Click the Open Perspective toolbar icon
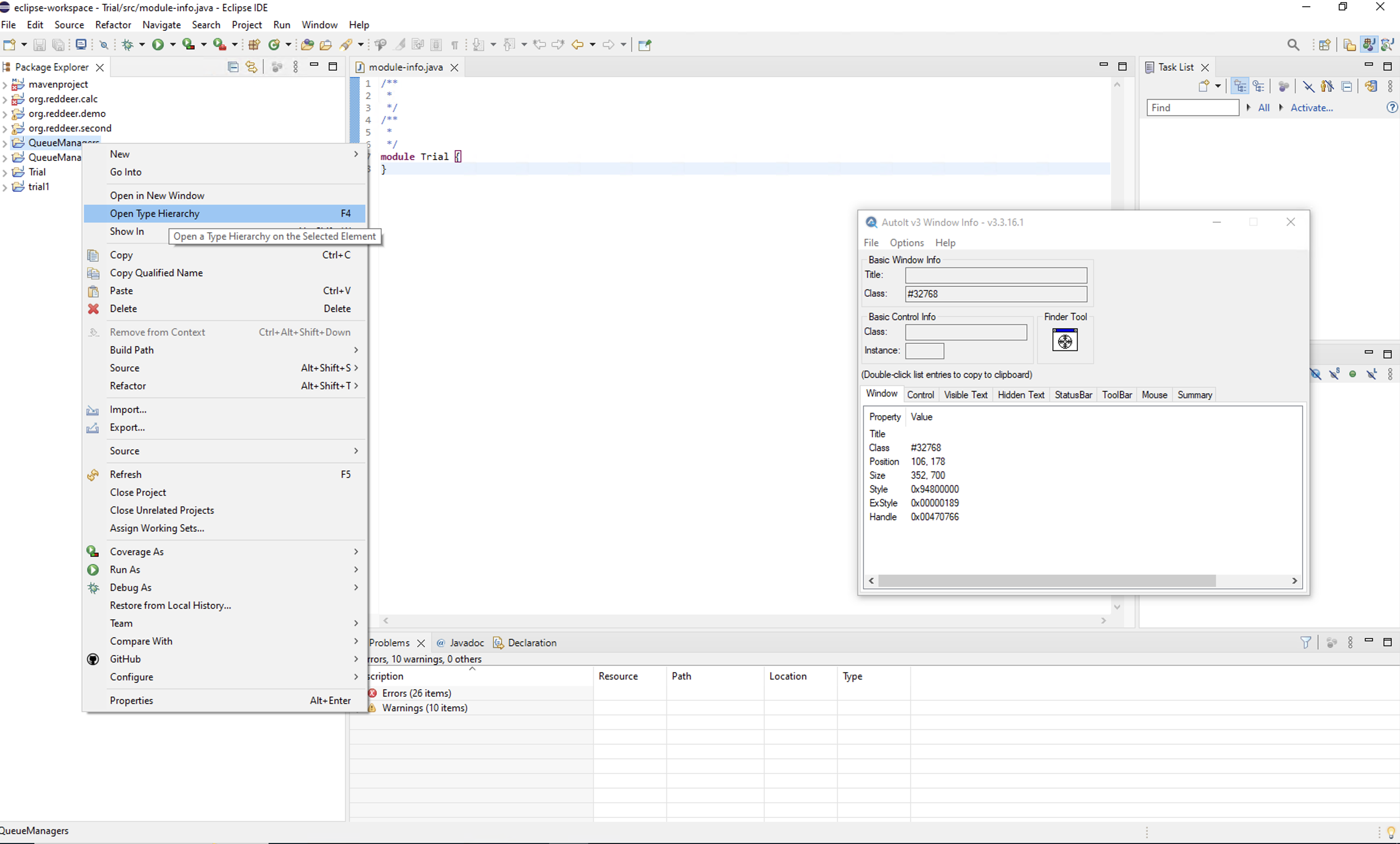The image size is (1400, 844). [x=1324, y=45]
